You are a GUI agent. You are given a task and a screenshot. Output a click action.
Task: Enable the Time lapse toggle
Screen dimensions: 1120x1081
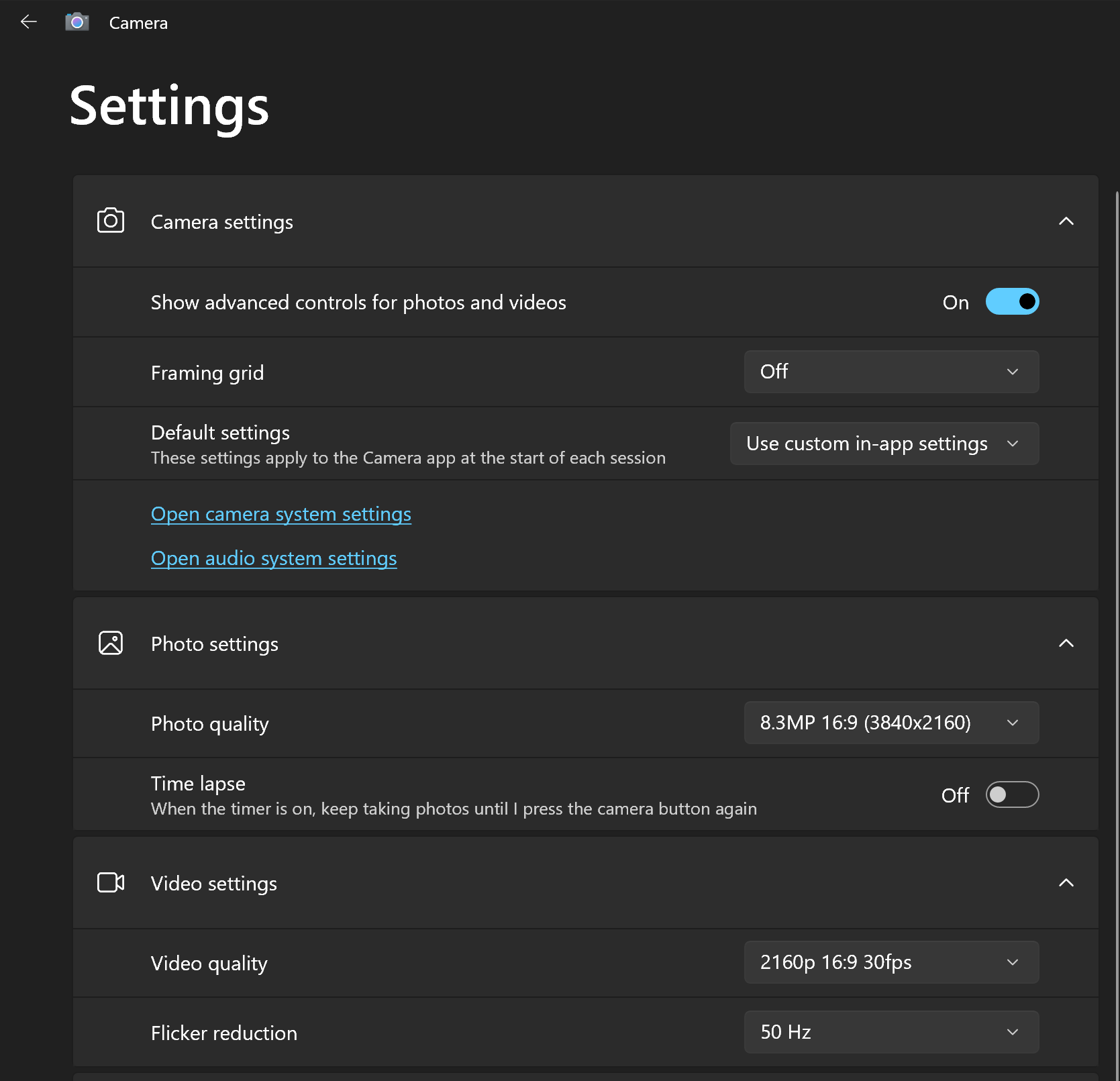pyautogui.click(x=1012, y=795)
